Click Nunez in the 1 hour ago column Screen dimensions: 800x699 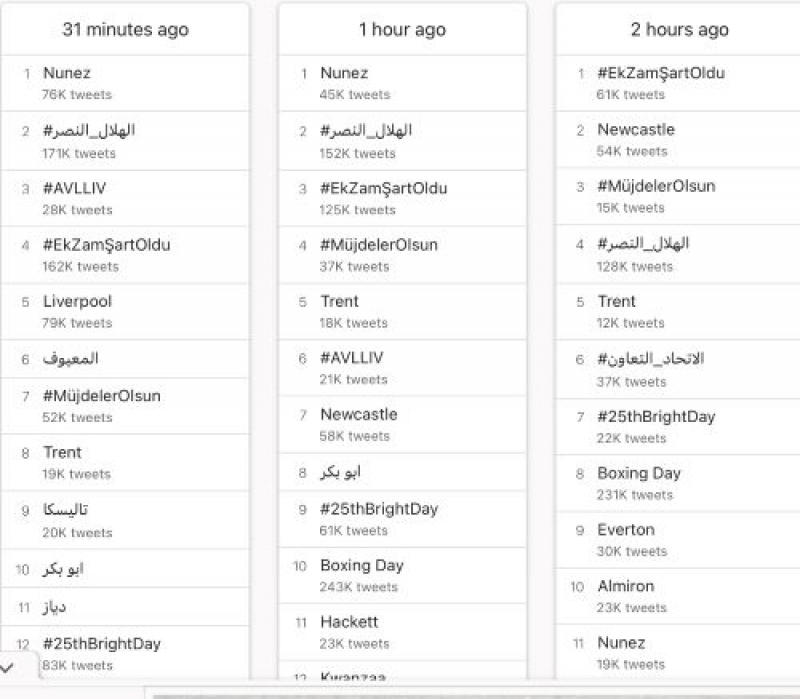point(344,73)
